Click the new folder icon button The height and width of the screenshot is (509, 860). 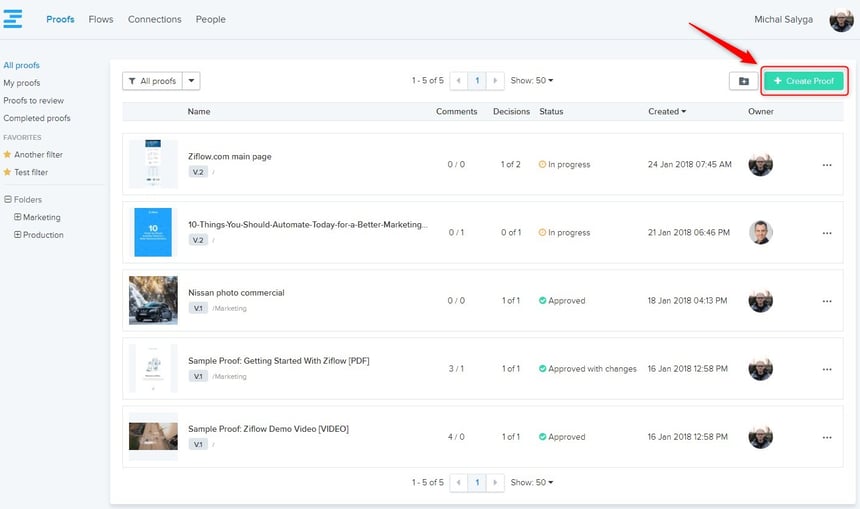pos(743,81)
